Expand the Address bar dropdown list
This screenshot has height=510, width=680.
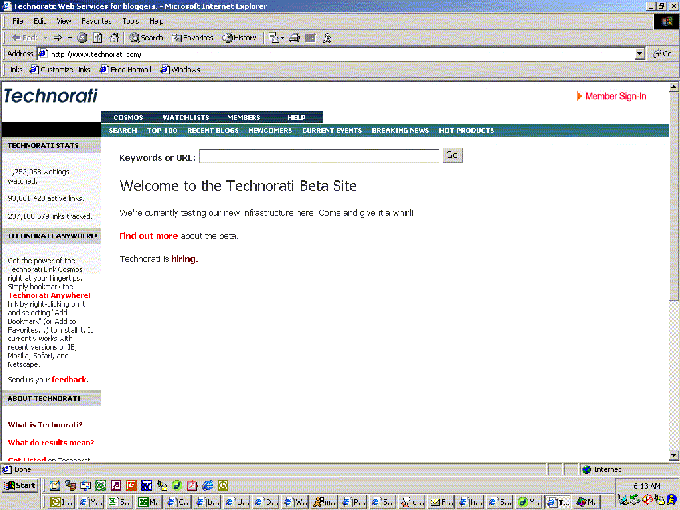pos(640,54)
